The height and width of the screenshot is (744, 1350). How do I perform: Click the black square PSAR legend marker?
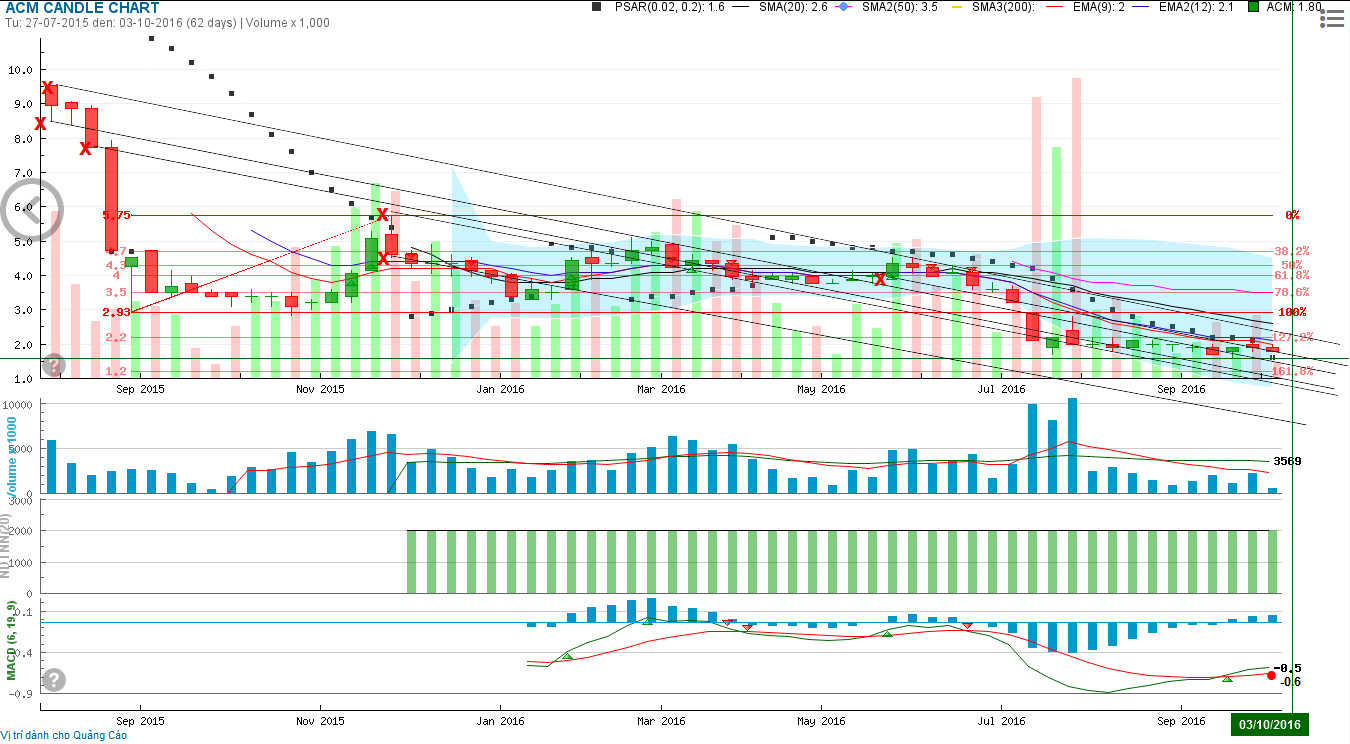coord(597,7)
